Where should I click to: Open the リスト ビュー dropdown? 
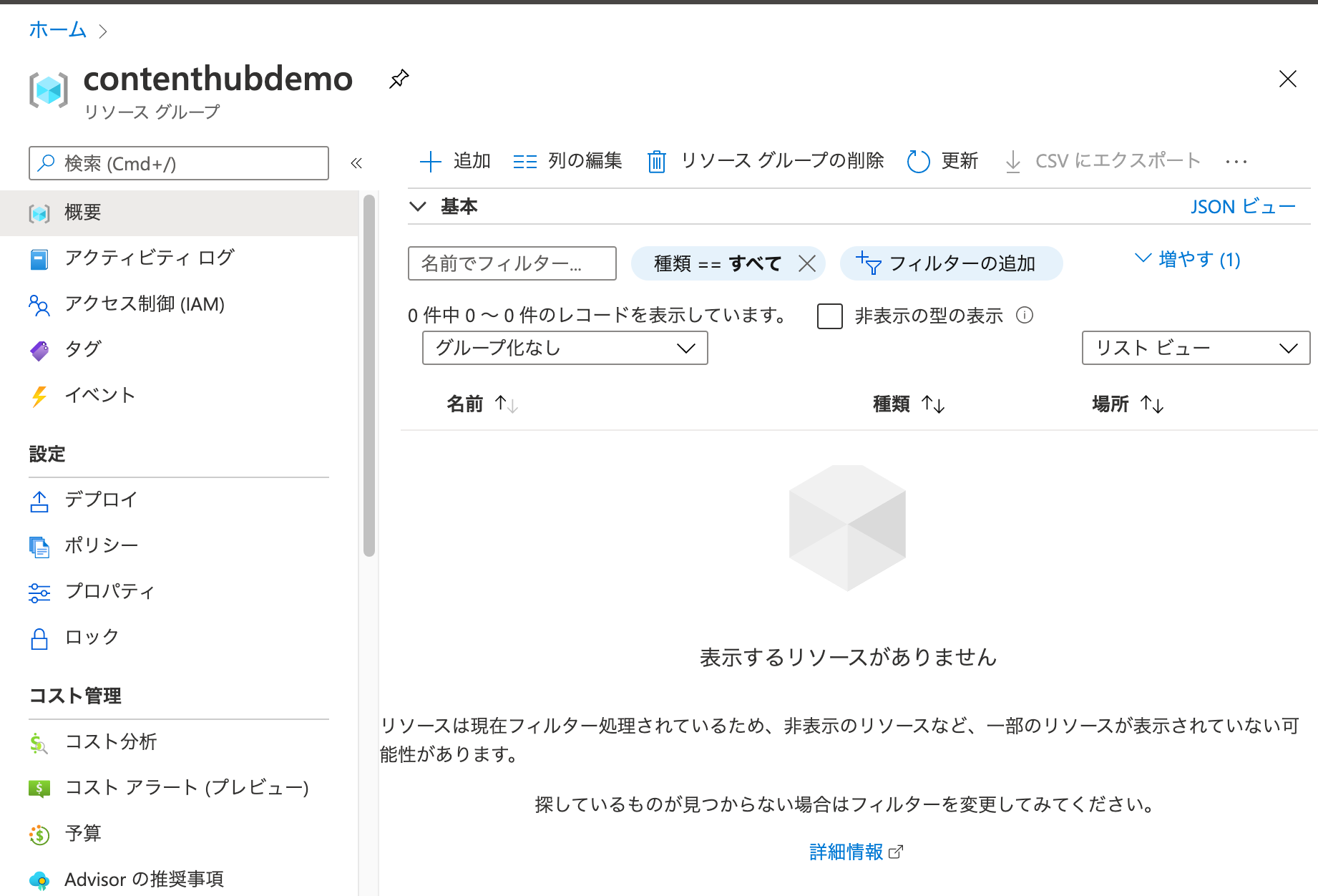pos(1196,348)
